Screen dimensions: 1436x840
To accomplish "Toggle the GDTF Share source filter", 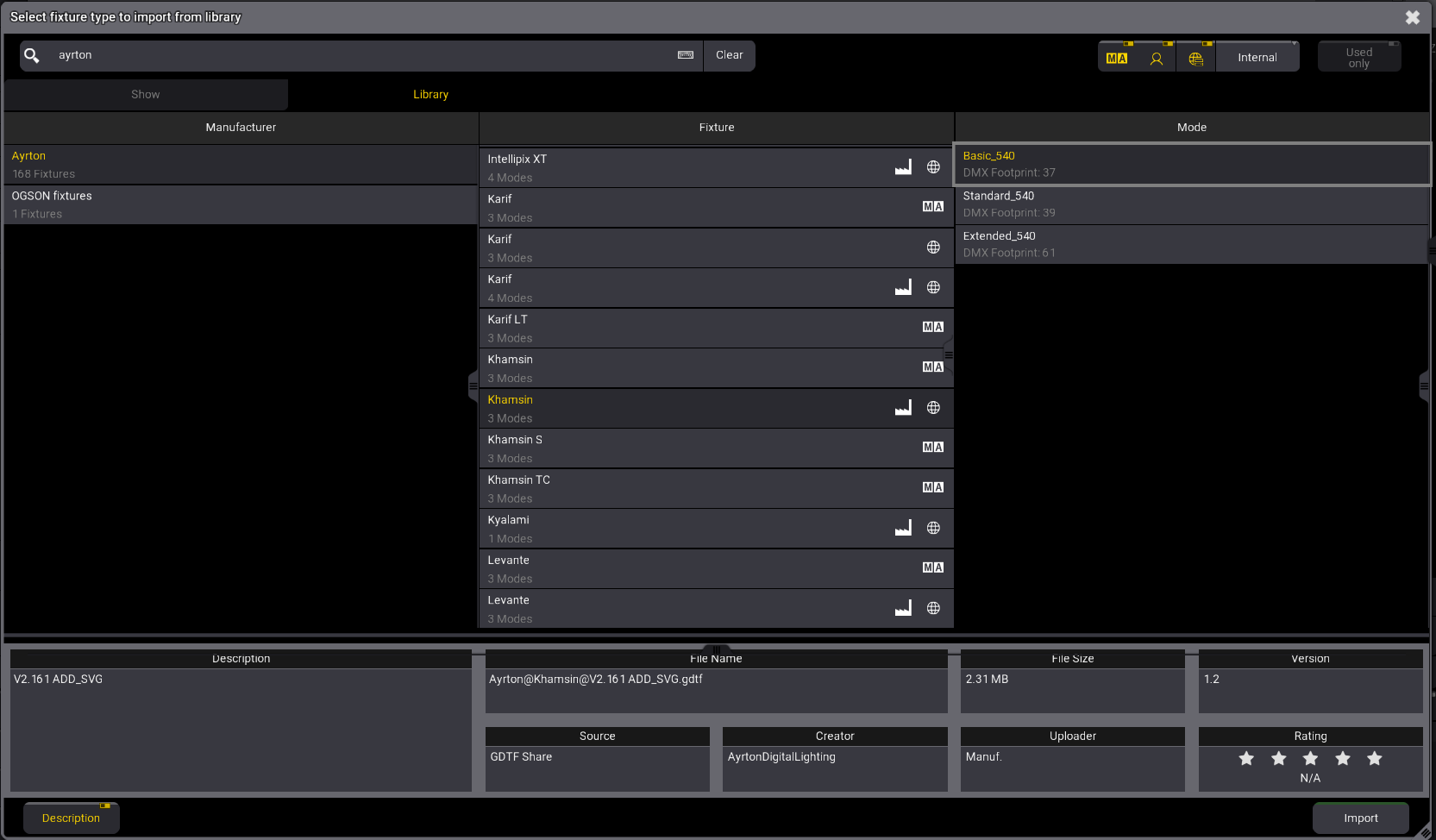I will [1195, 58].
